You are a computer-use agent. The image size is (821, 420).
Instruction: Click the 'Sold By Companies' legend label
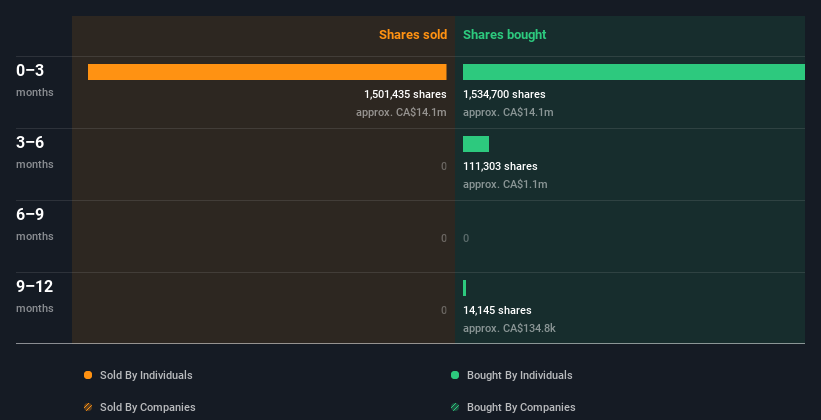[148, 407]
